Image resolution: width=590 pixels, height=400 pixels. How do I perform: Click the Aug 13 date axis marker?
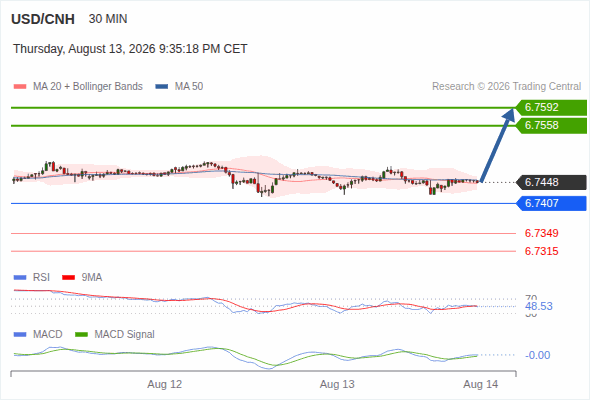pyautogui.click(x=337, y=384)
